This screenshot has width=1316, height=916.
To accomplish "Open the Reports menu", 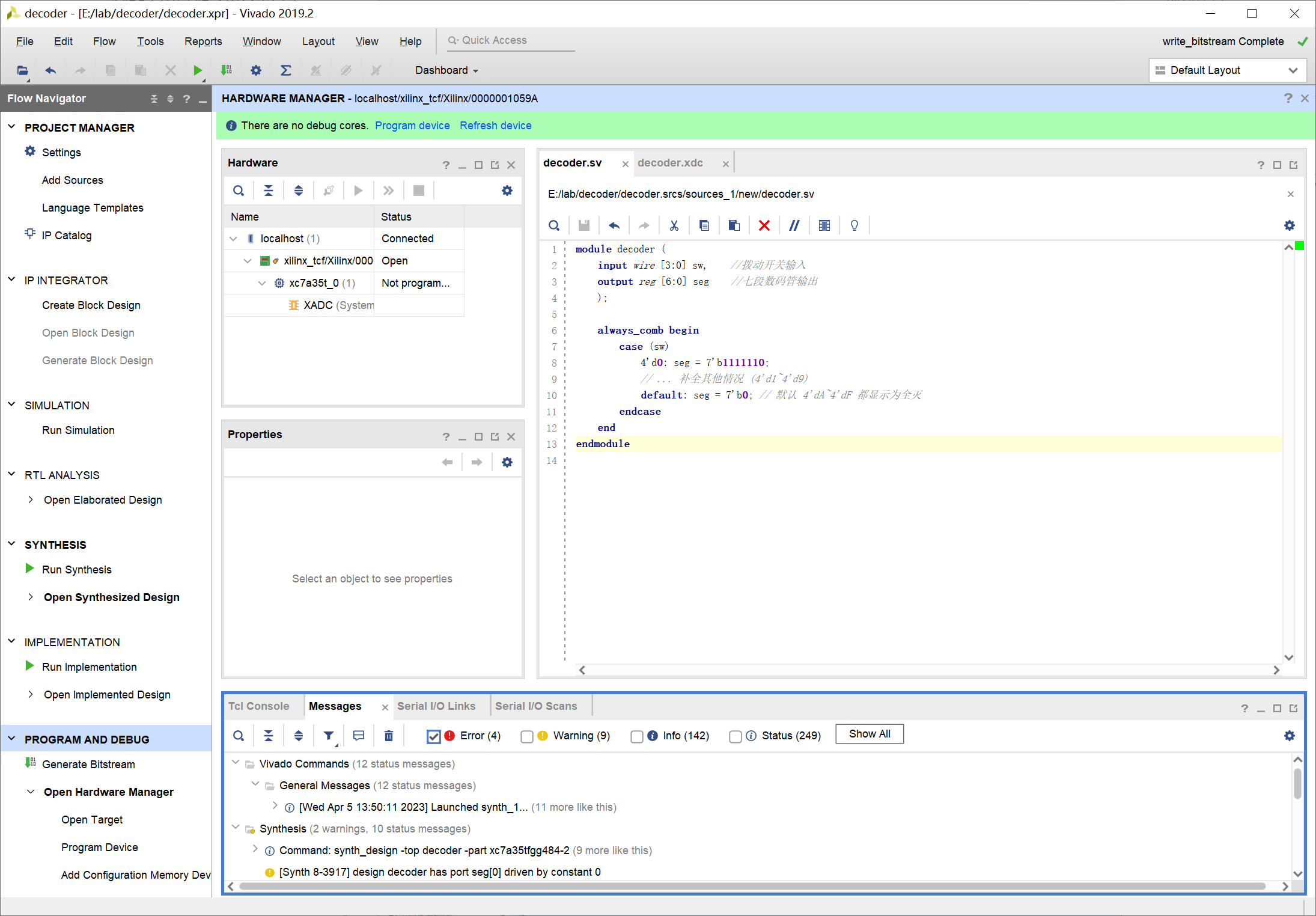I will (x=203, y=41).
